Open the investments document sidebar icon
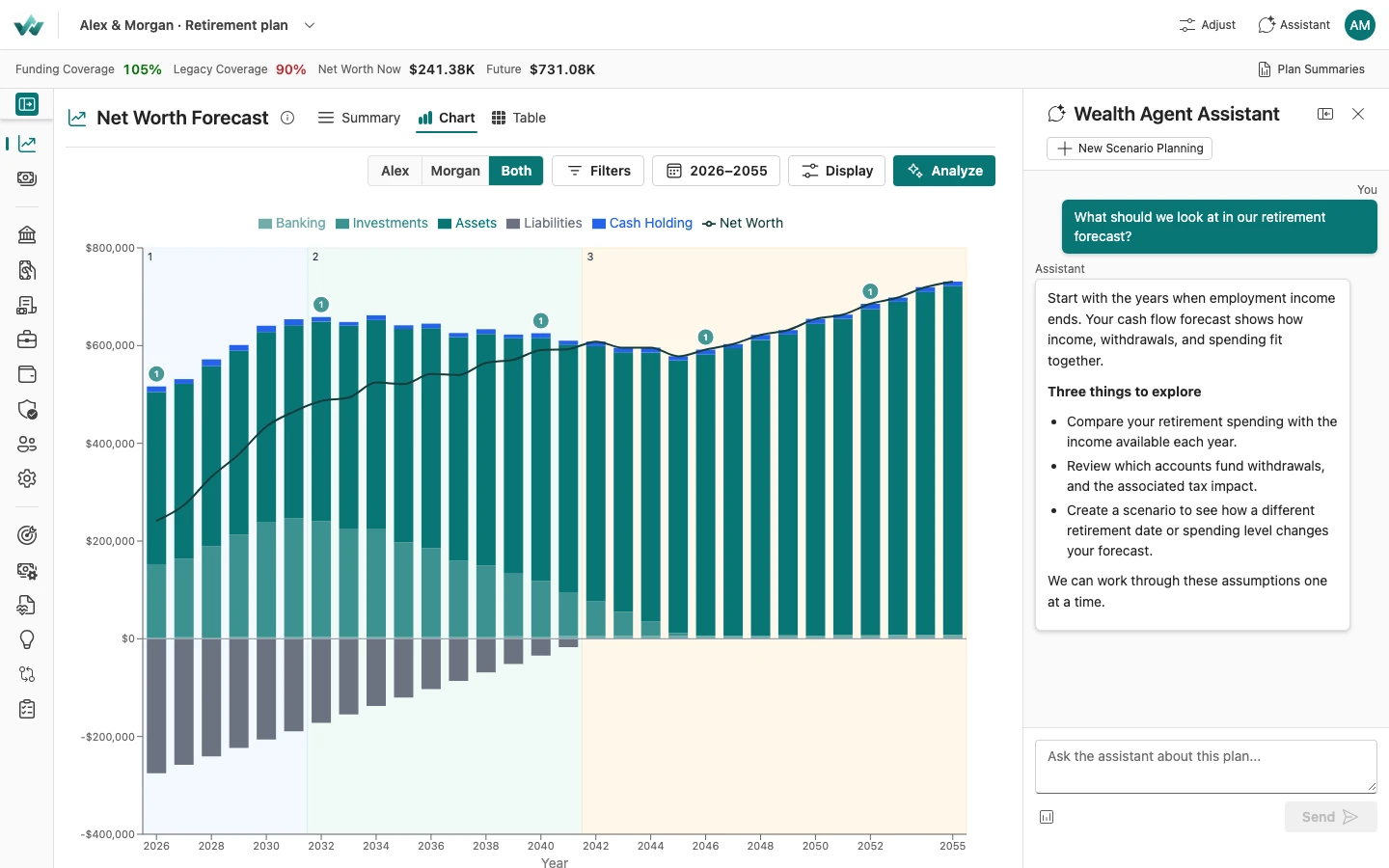The image size is (1389, 868). 27,270
